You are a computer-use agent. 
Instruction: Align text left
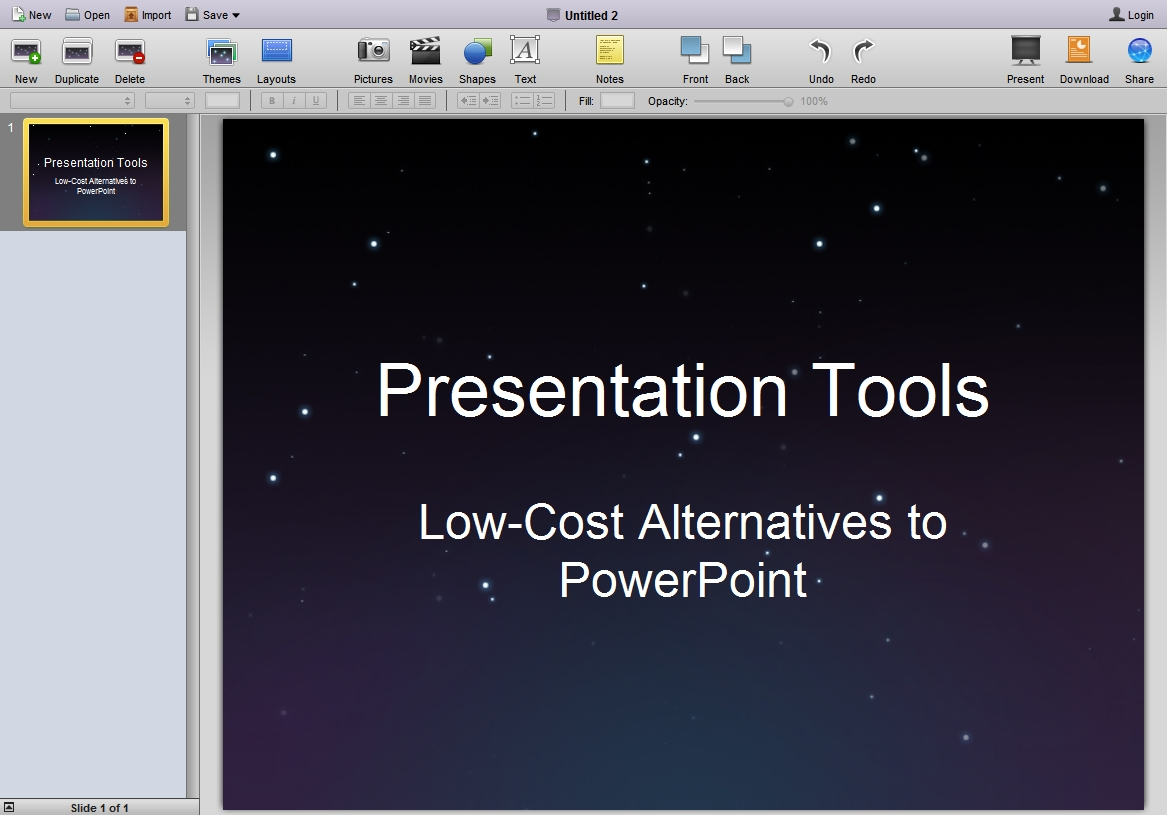click(x=359, y=100)
